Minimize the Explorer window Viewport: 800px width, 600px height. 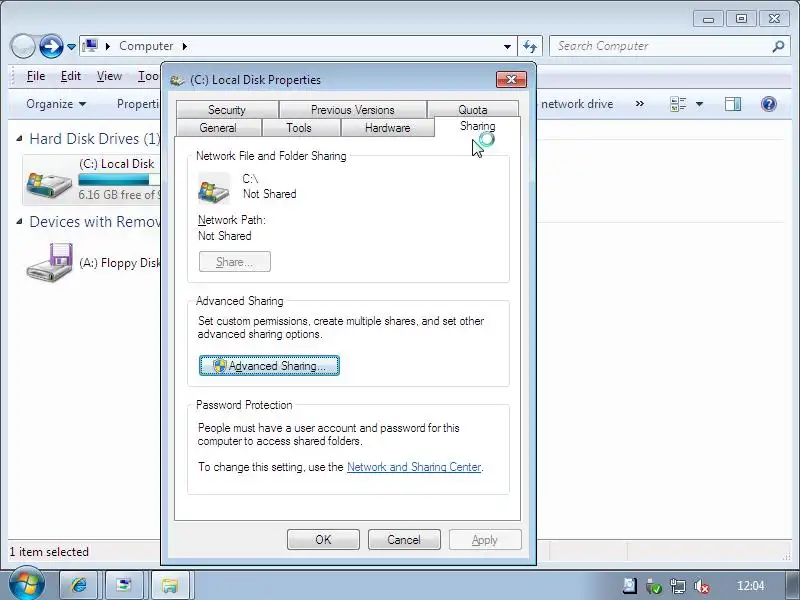coord(708,19)
